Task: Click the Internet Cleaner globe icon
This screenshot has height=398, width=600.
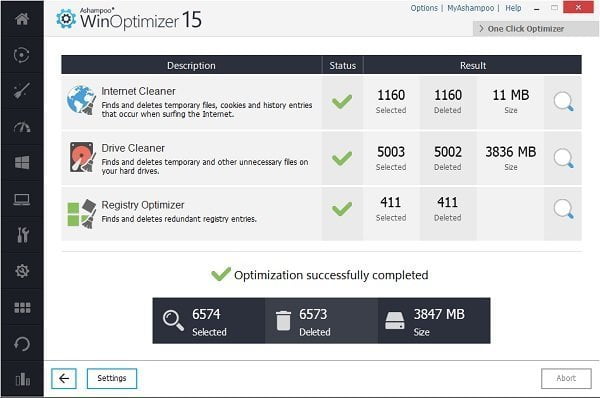Action: pos(81,100)
